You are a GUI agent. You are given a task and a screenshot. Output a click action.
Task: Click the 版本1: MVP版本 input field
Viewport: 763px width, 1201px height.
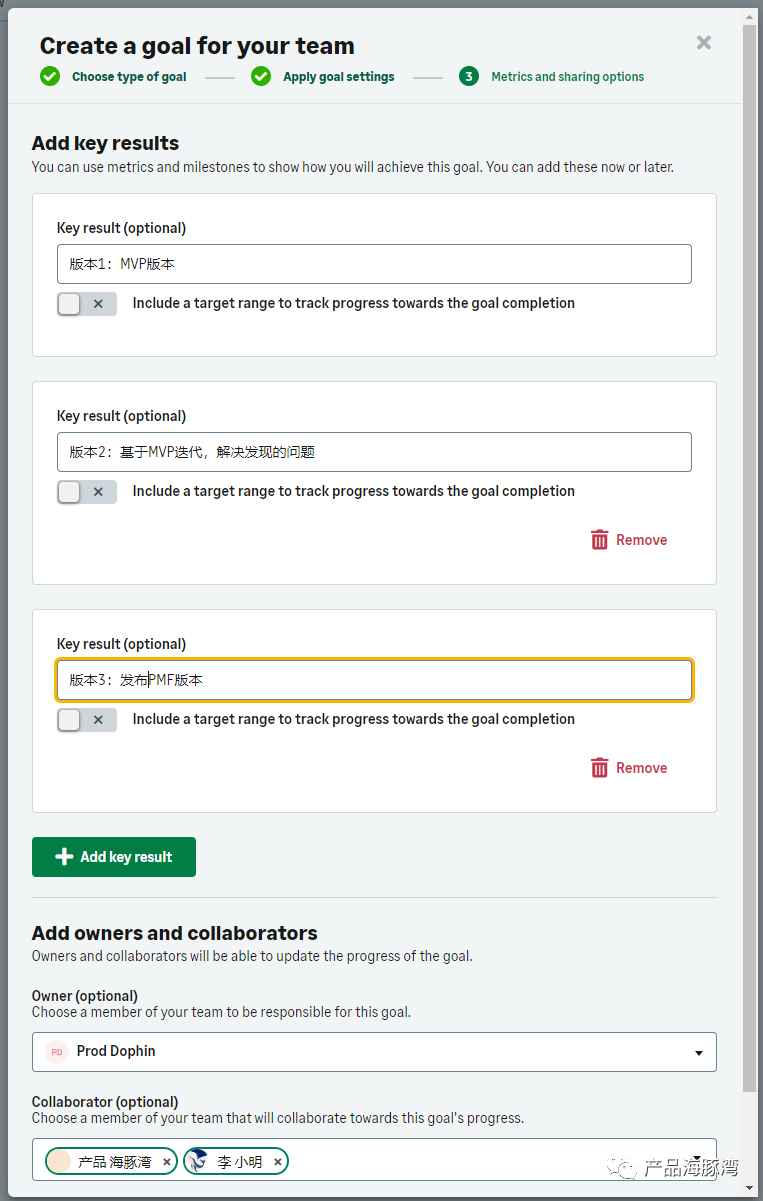[374, 264]
